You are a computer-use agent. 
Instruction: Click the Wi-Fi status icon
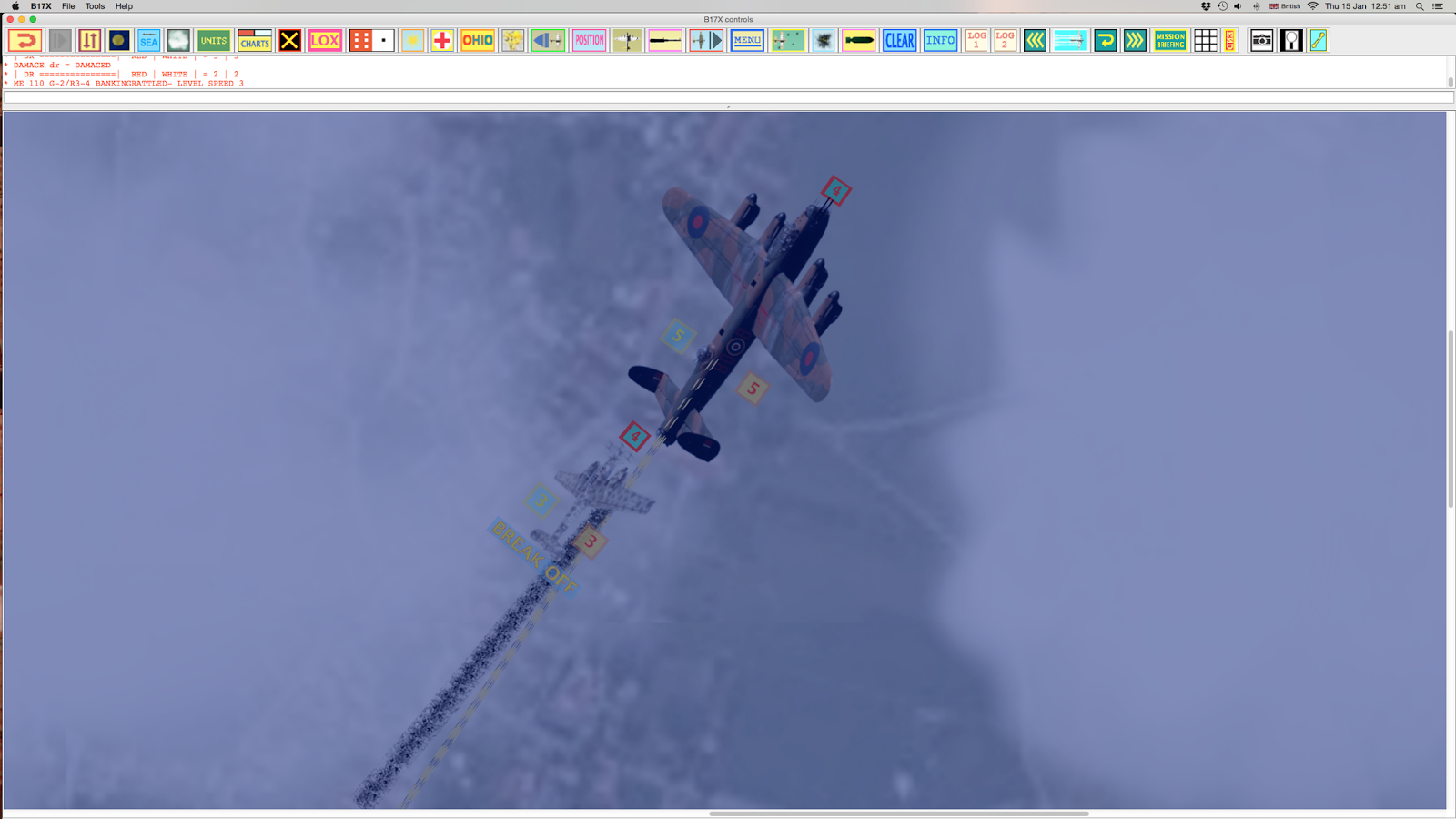[1312, 6]
